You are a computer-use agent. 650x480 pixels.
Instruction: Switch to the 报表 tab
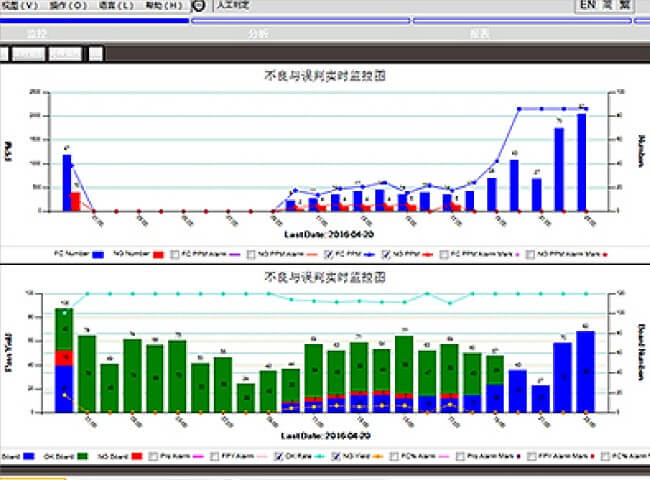[x=479, y=33]
